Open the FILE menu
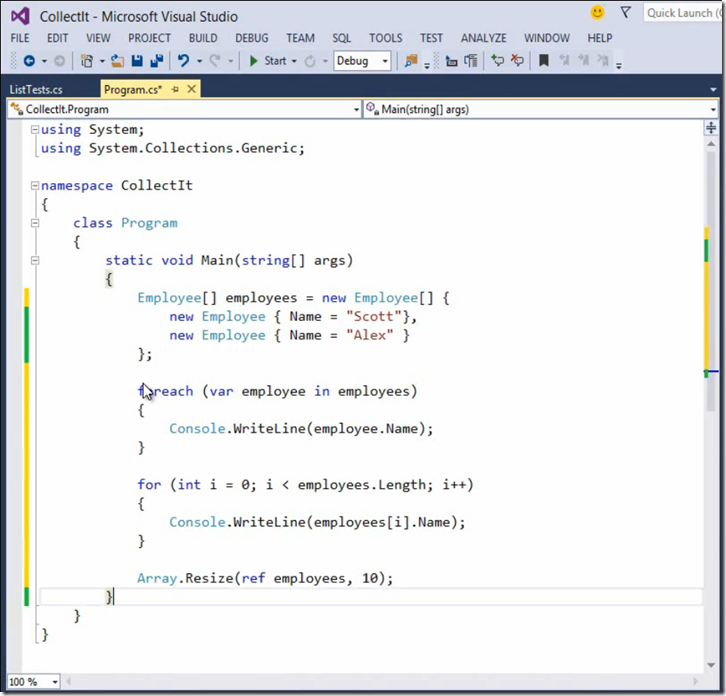The height and width of the screenshot is (696, 726). pyautogui.click(x=20, y=38)
